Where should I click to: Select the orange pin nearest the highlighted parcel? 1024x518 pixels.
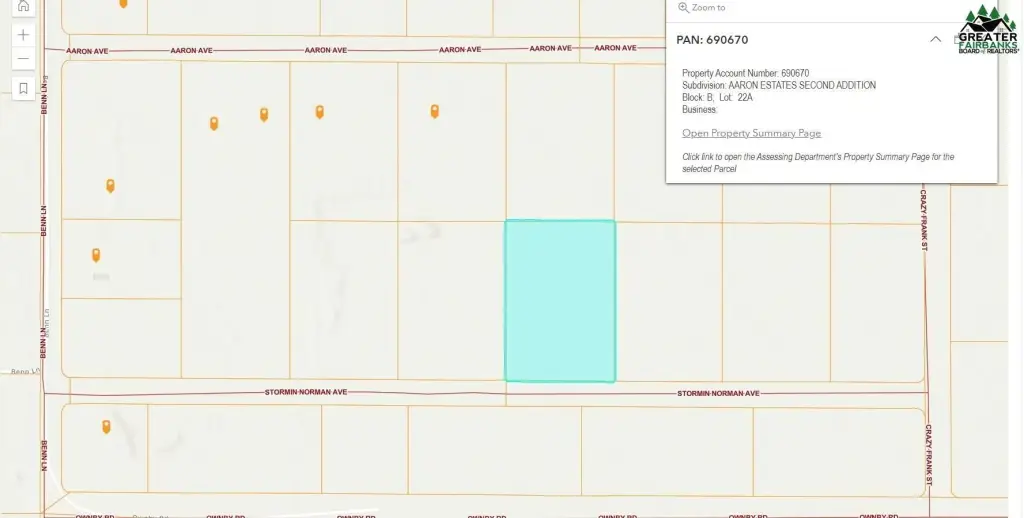pyautogui.click(x=434, y=111)
